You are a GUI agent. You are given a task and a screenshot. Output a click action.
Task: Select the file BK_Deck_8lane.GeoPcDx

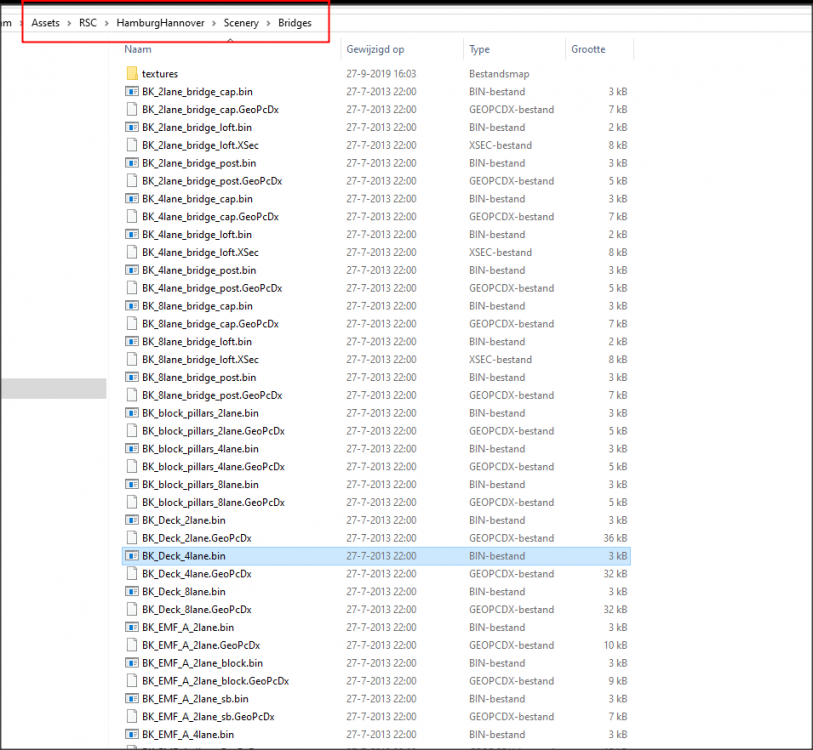[197, 610]
